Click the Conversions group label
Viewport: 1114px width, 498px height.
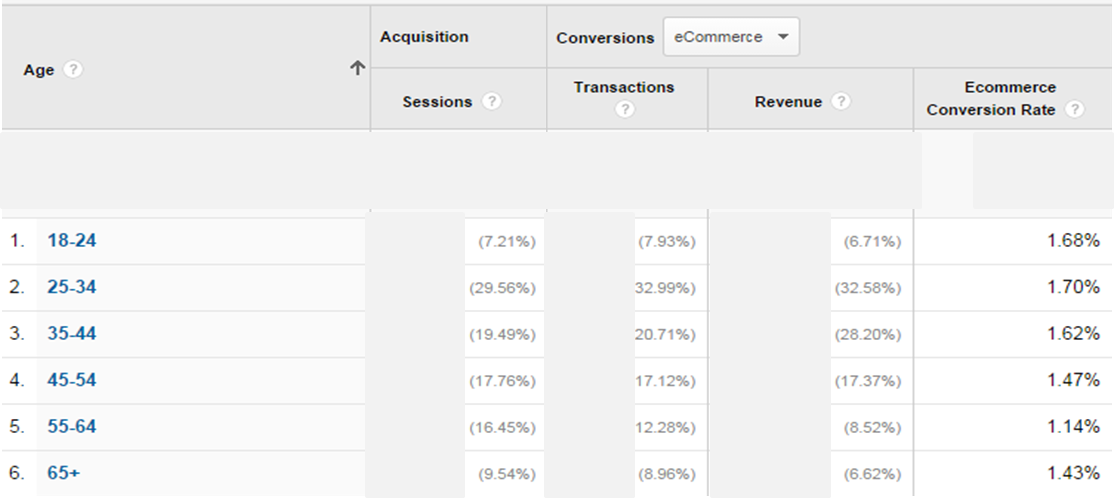click(605, 38)
